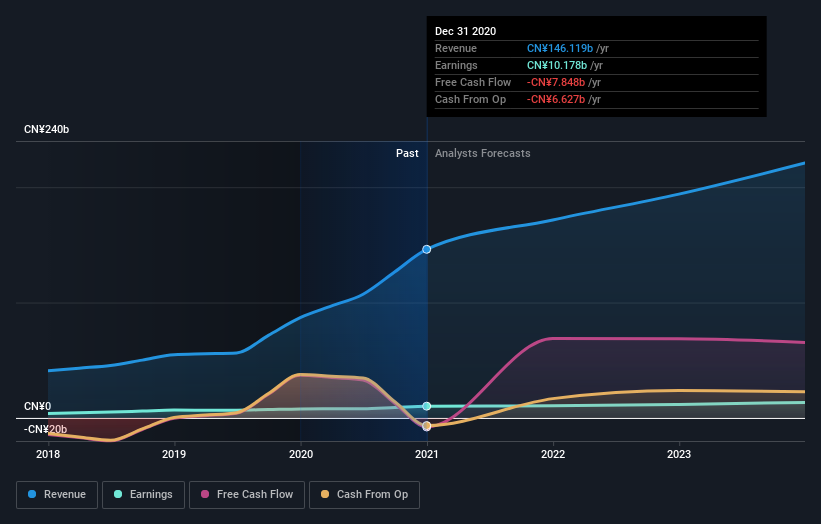Click the Dec 31 2020 tooltip date
The height and width of the screenshot is (524, 821).
(x=465, y=31)
